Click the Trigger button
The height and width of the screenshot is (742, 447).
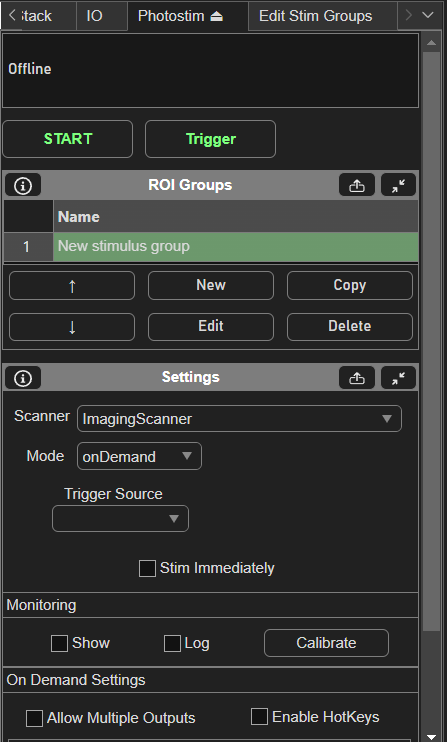(210, 139)
